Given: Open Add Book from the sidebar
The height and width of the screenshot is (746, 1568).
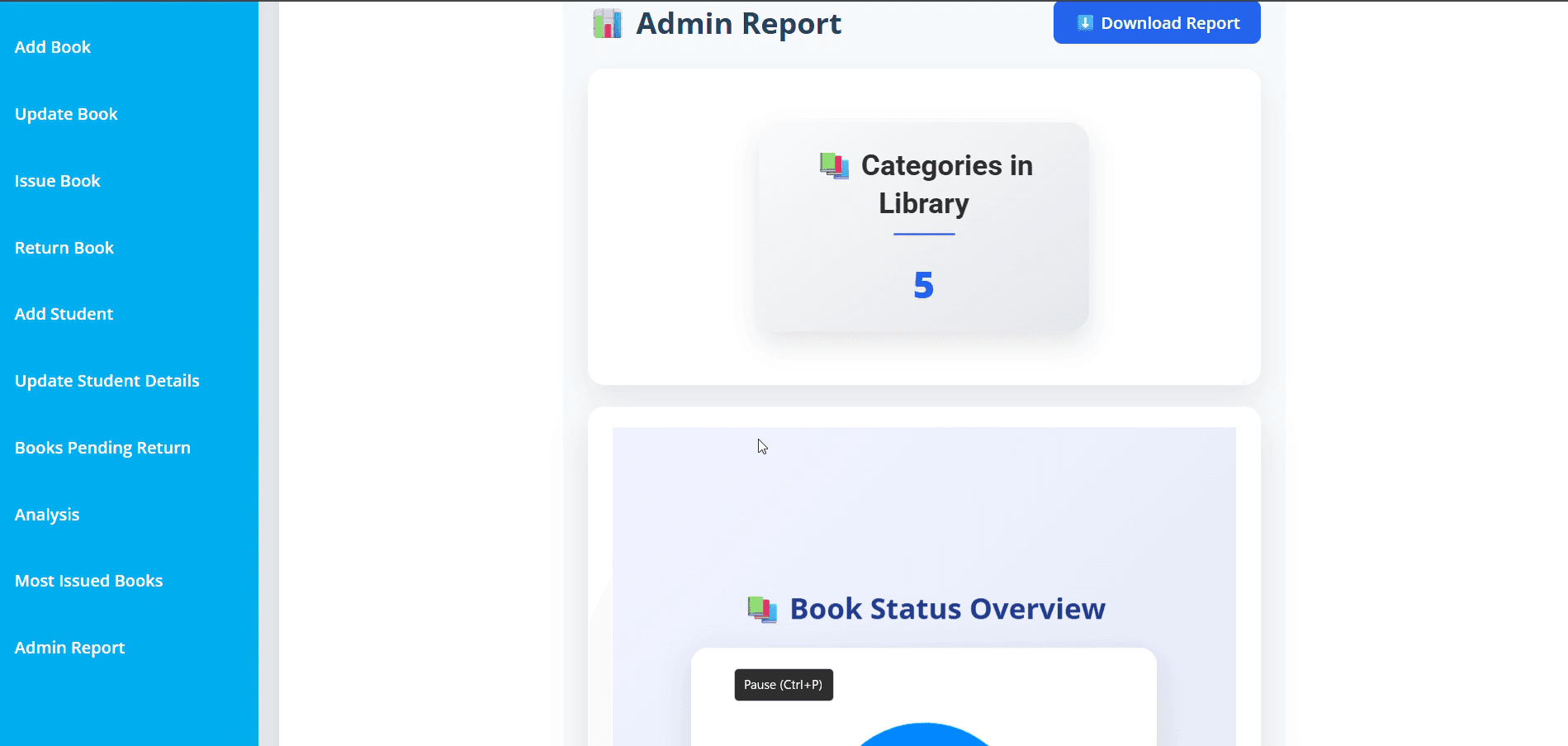Looking at the screenshot, I should [x=53, y=47].
